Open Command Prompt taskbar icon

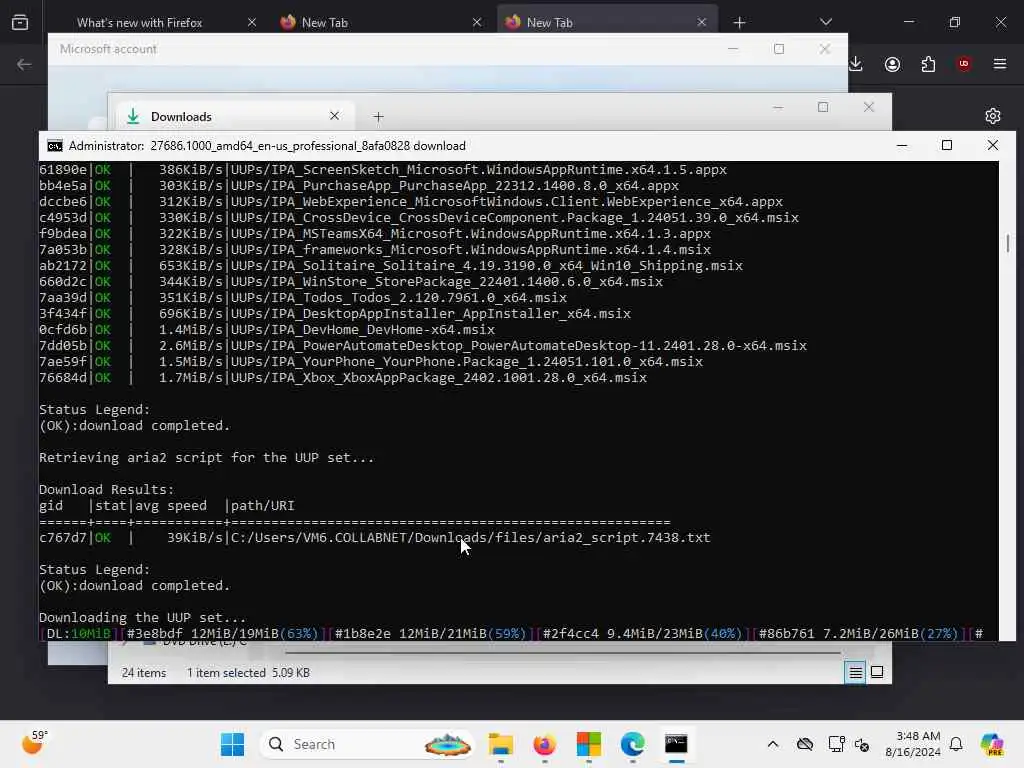pyautogui.click(x=676, y=744)
